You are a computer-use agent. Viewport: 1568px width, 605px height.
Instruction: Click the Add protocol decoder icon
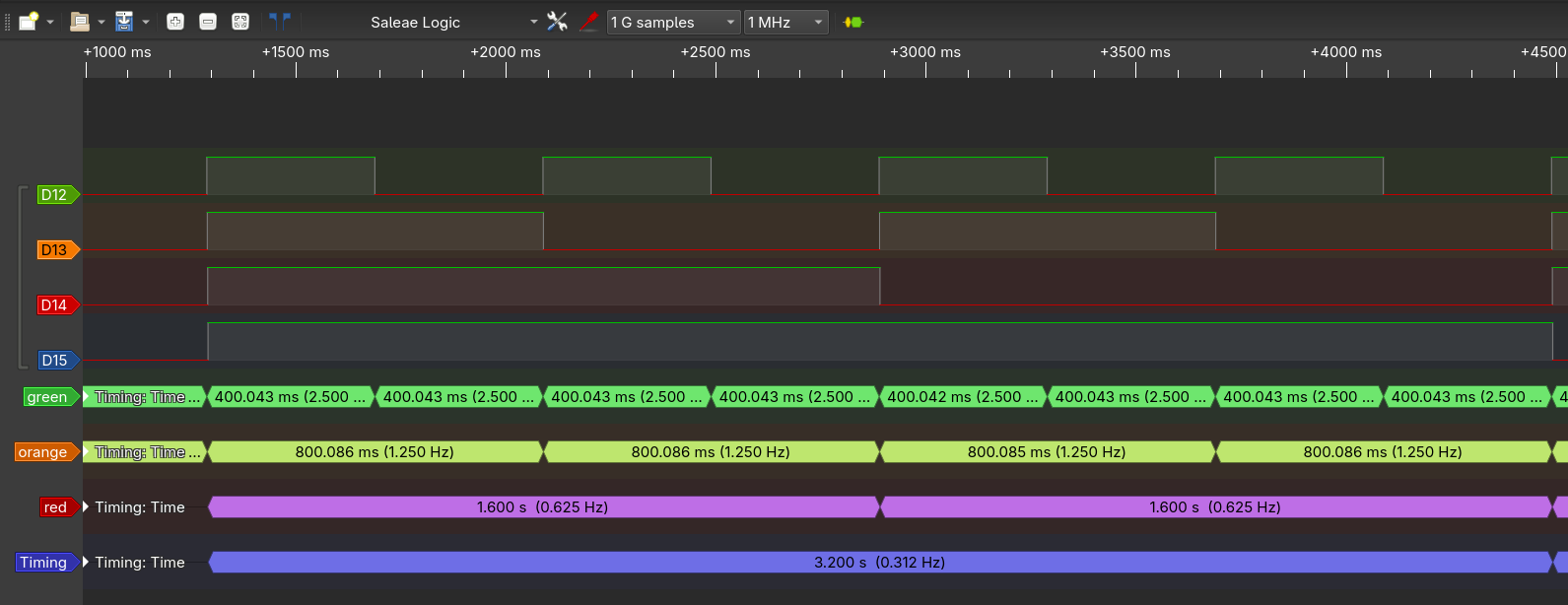(853, 22)
